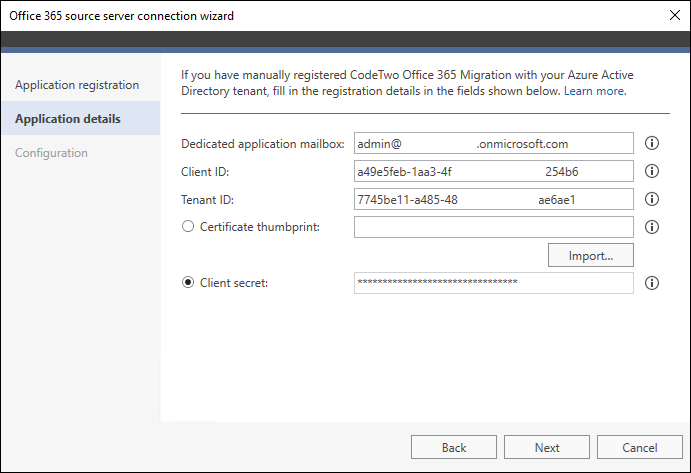Open the Learn more link
Viewport: 691px width, 473px height.
coord(595,91)
